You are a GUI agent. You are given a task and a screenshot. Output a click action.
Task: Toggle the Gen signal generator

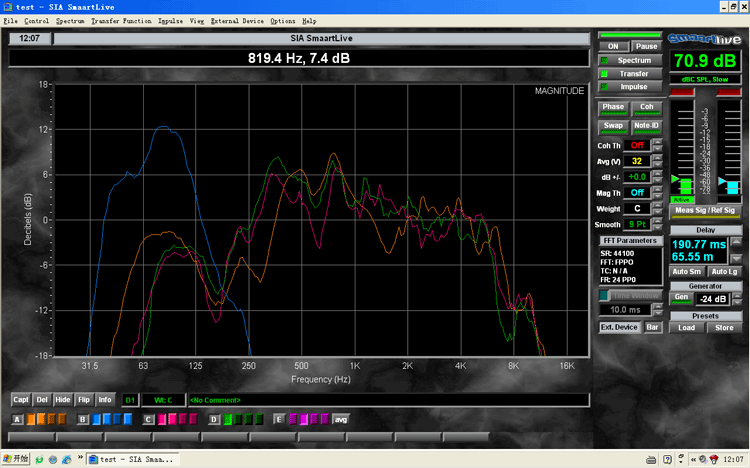pos(681,299)
